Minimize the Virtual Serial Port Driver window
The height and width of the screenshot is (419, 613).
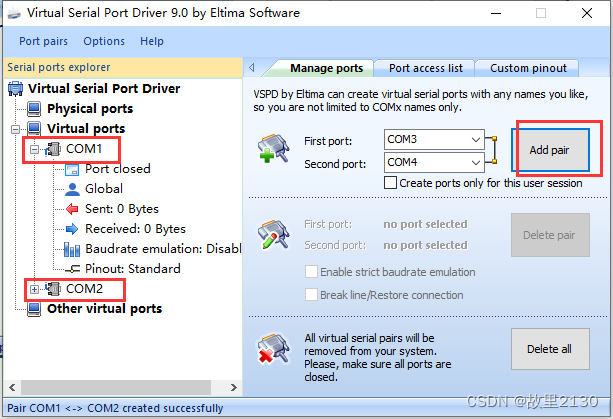[496, 13]
